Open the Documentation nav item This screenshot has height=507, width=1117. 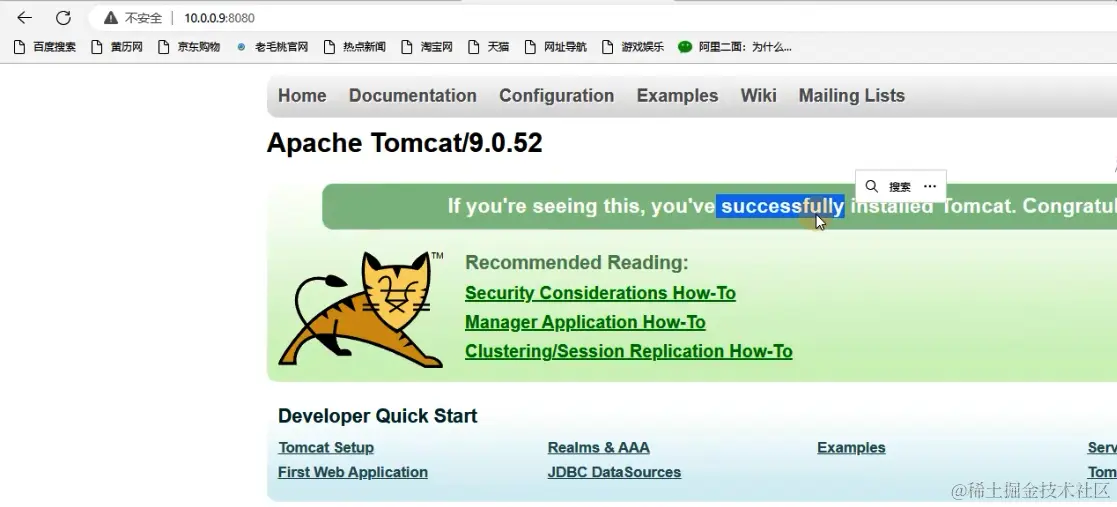tap(412, 95)
